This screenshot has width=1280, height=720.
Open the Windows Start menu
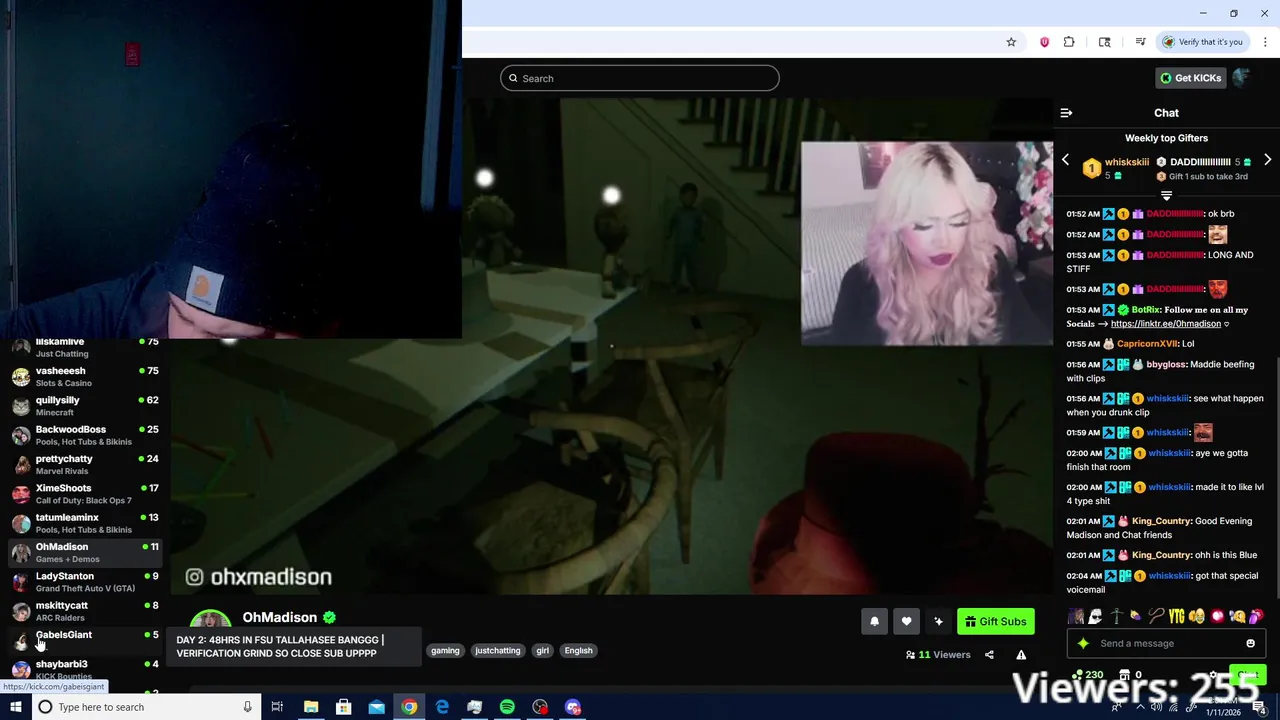[15, 707]
